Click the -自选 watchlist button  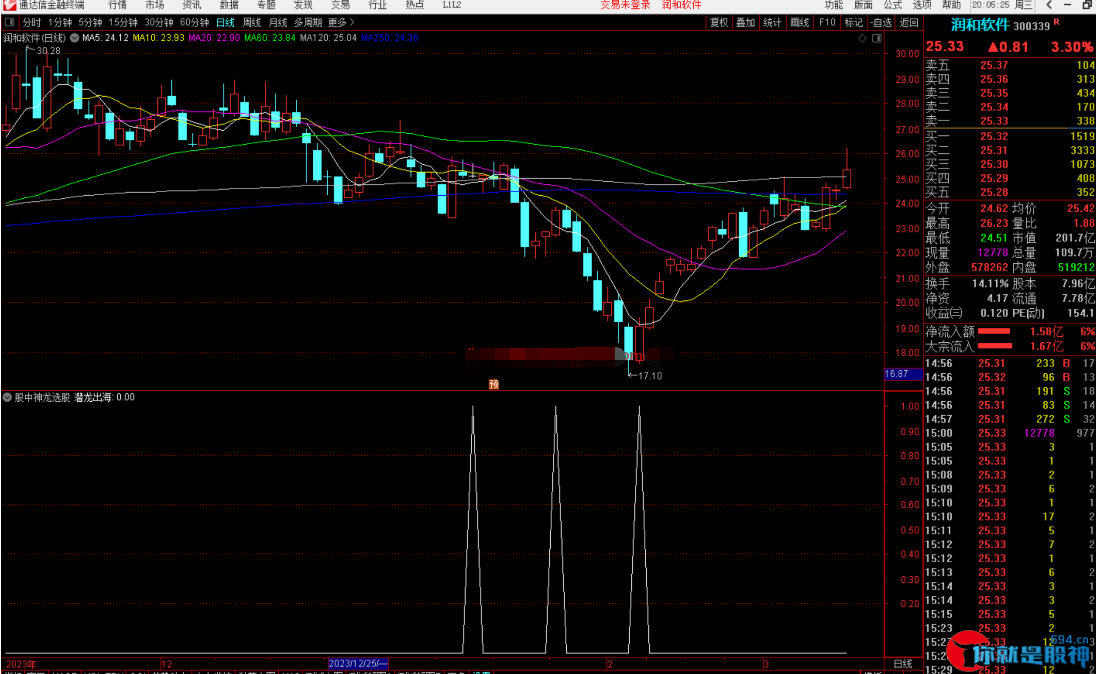pyautogui.click(x=881, y=22)
